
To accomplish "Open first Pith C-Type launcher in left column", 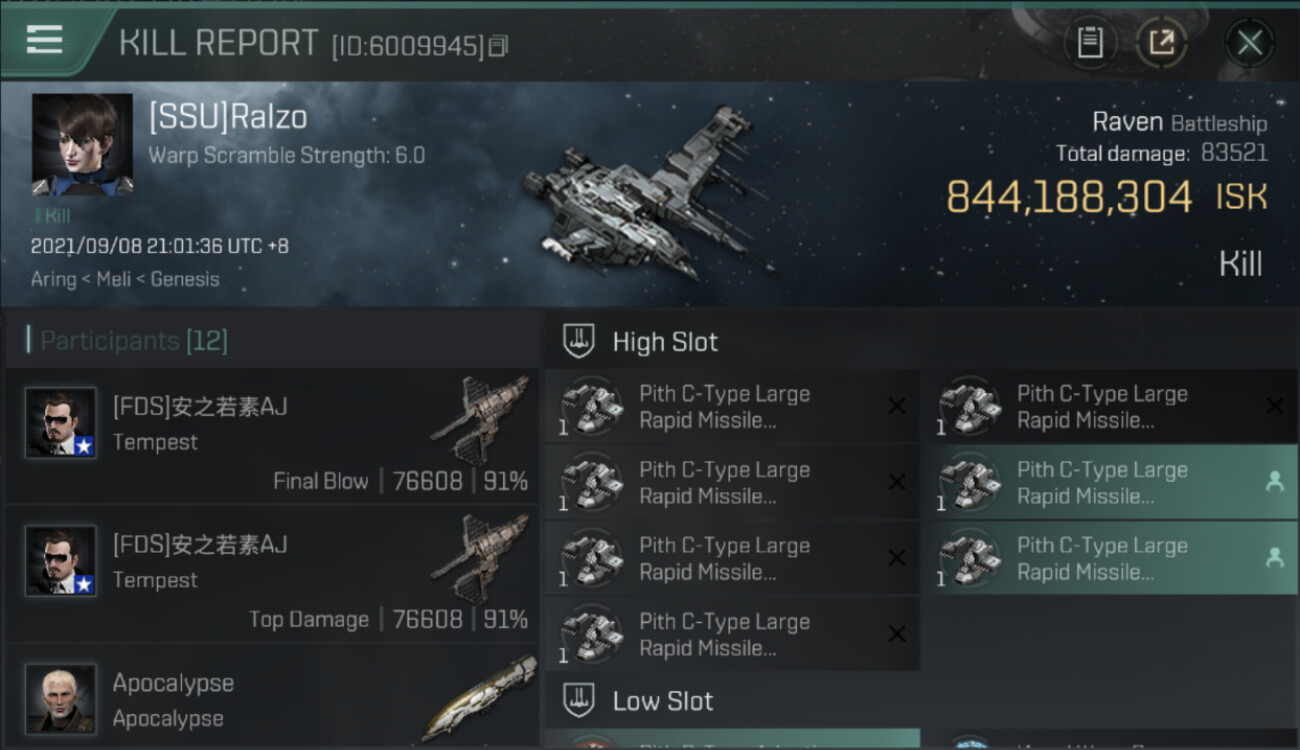I will tap(732, 406).
